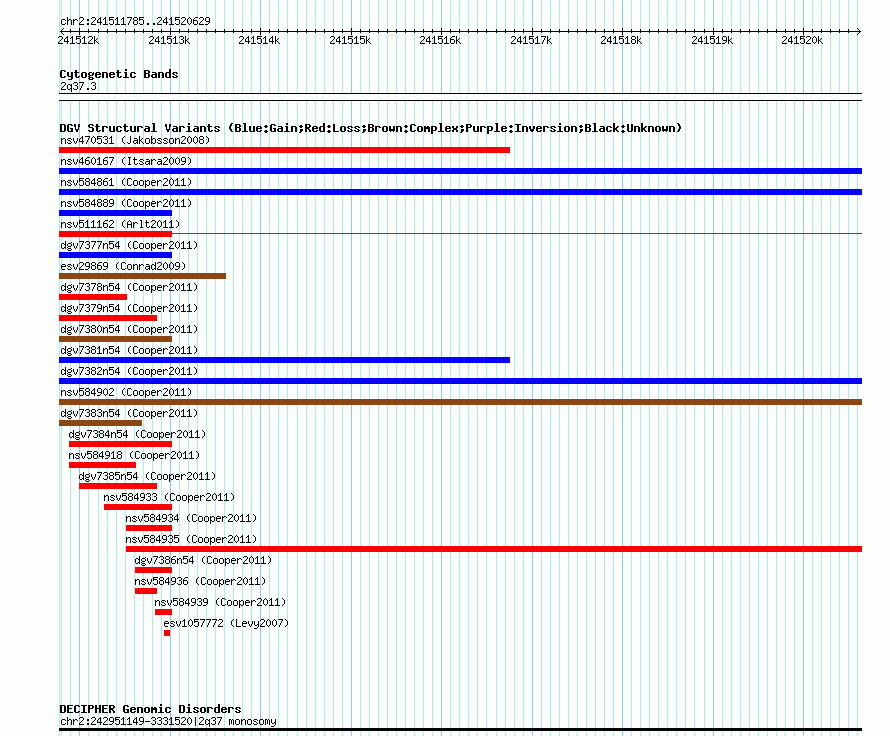Click the red bar under nsv470531

[x=284, y=150]
